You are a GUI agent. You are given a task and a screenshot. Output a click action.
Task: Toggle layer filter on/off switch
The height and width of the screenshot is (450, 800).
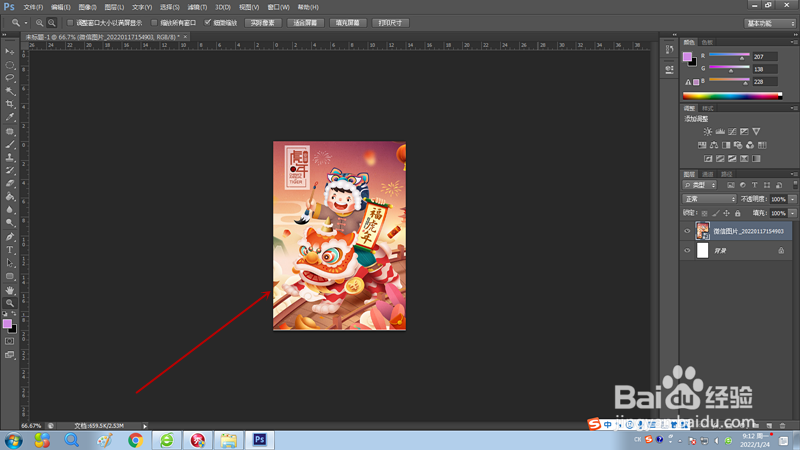pos(795,185)
